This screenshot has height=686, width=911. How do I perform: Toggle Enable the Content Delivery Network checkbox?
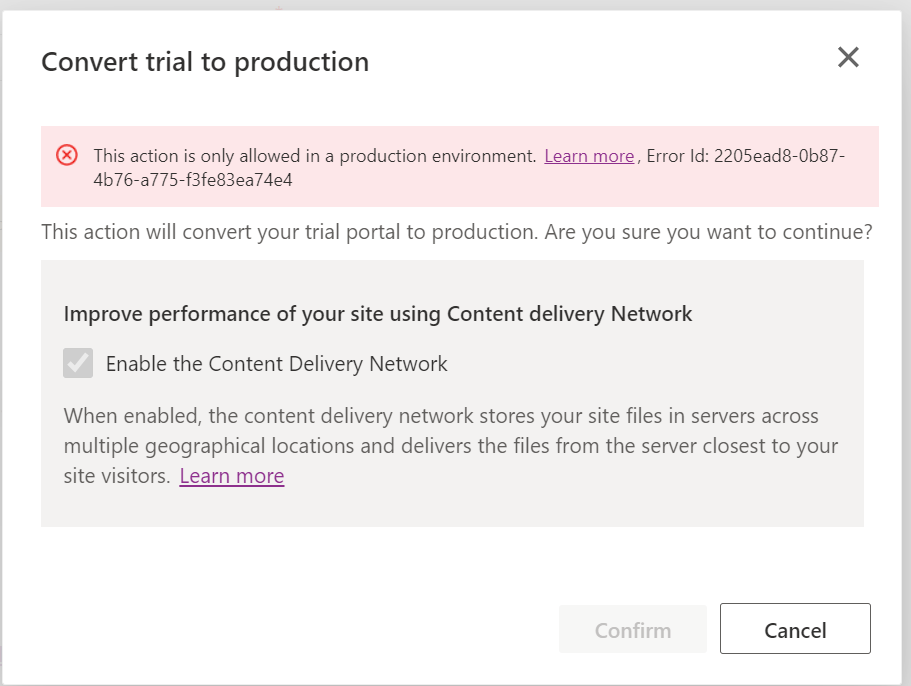pyautogui.click(x=78, y=363)
